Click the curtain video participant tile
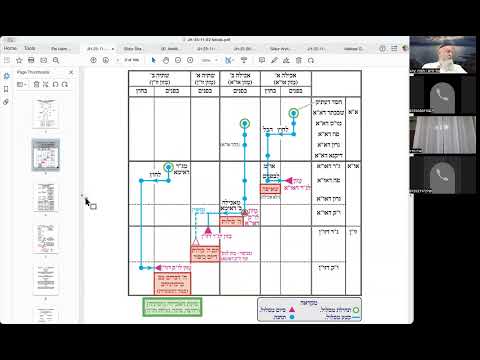480x360 pixels. pyautogui.click(x=443, y=135)
